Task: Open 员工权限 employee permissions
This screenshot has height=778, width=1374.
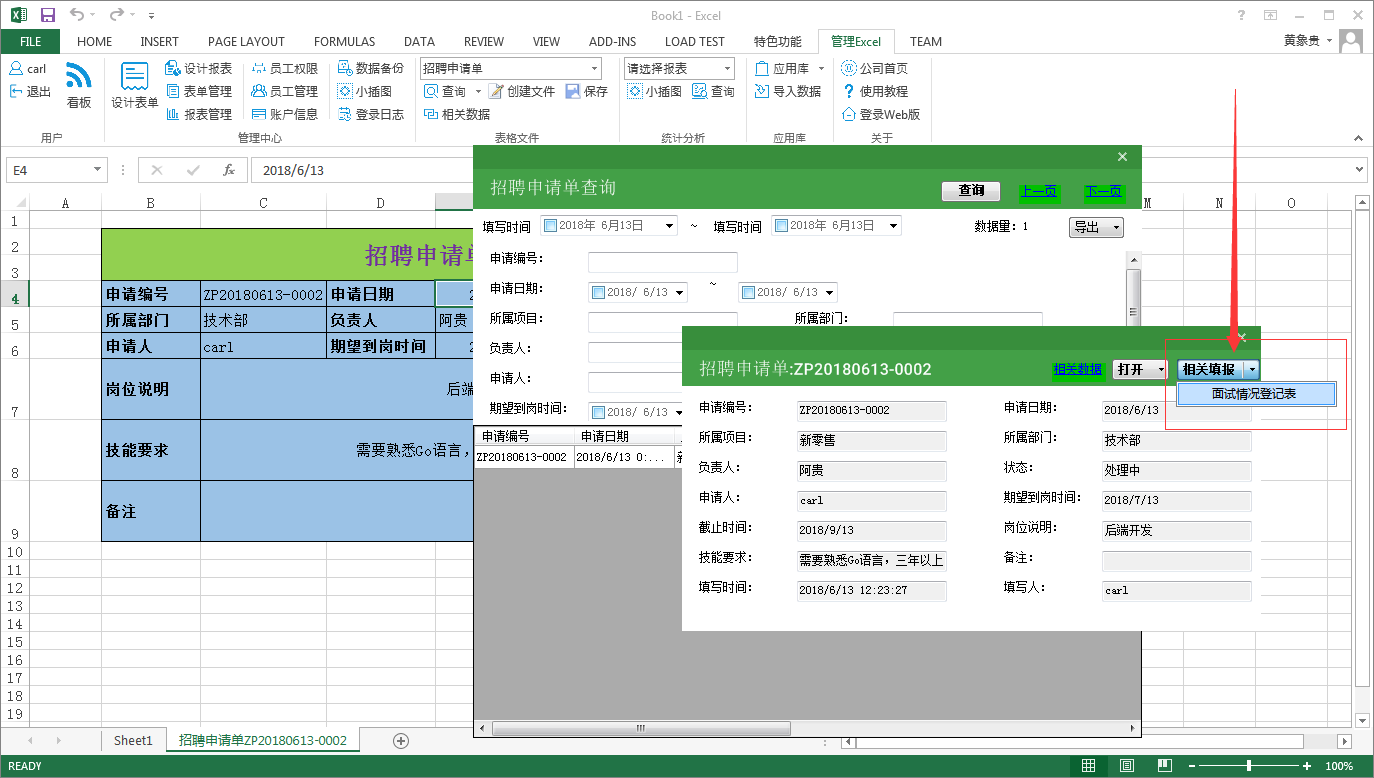Action: (x=284, y=68)
